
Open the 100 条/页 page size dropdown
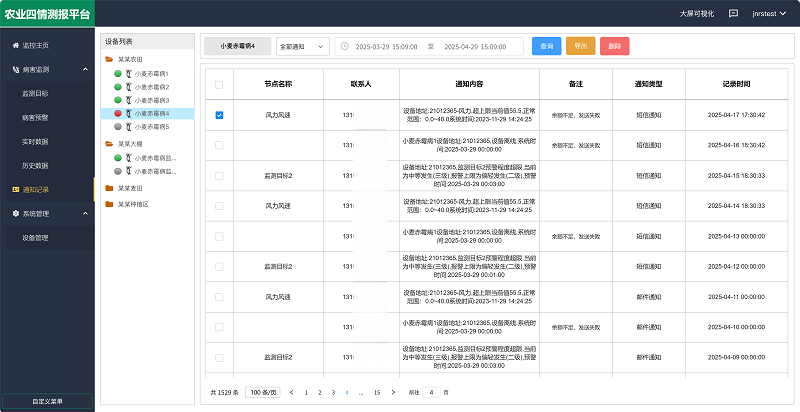click(263, 392)
